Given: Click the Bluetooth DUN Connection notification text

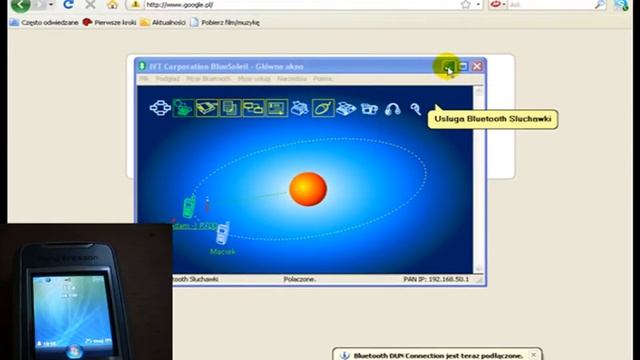Looking at the screenshot, I should (x=438, y=356).
